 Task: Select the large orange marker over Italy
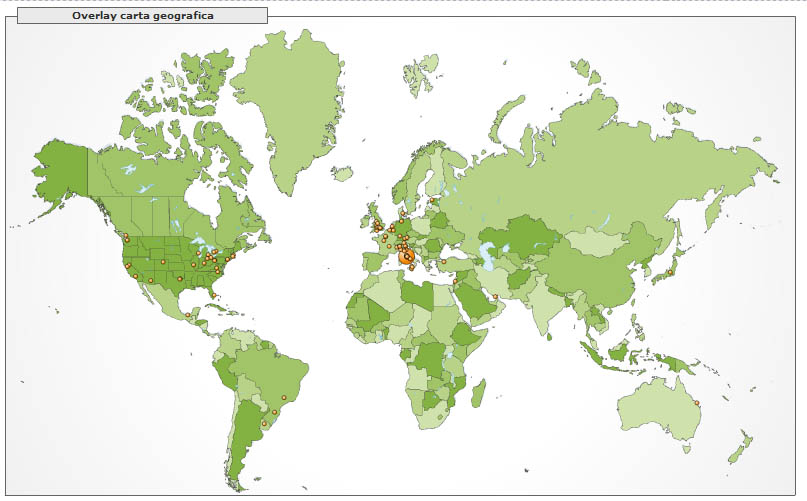pos(407,257)
